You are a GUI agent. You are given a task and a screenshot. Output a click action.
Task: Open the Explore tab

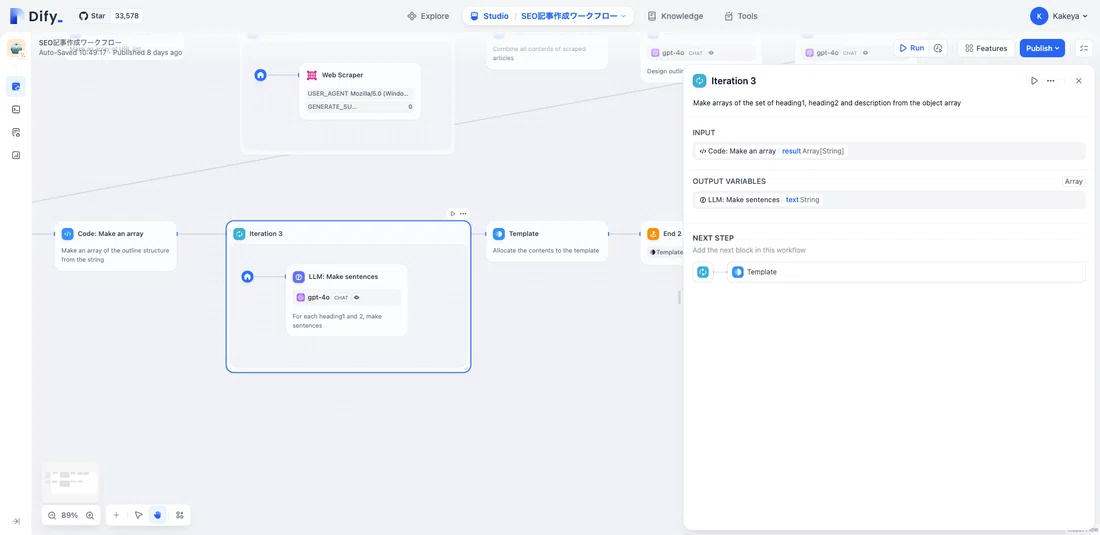(428, 15)
